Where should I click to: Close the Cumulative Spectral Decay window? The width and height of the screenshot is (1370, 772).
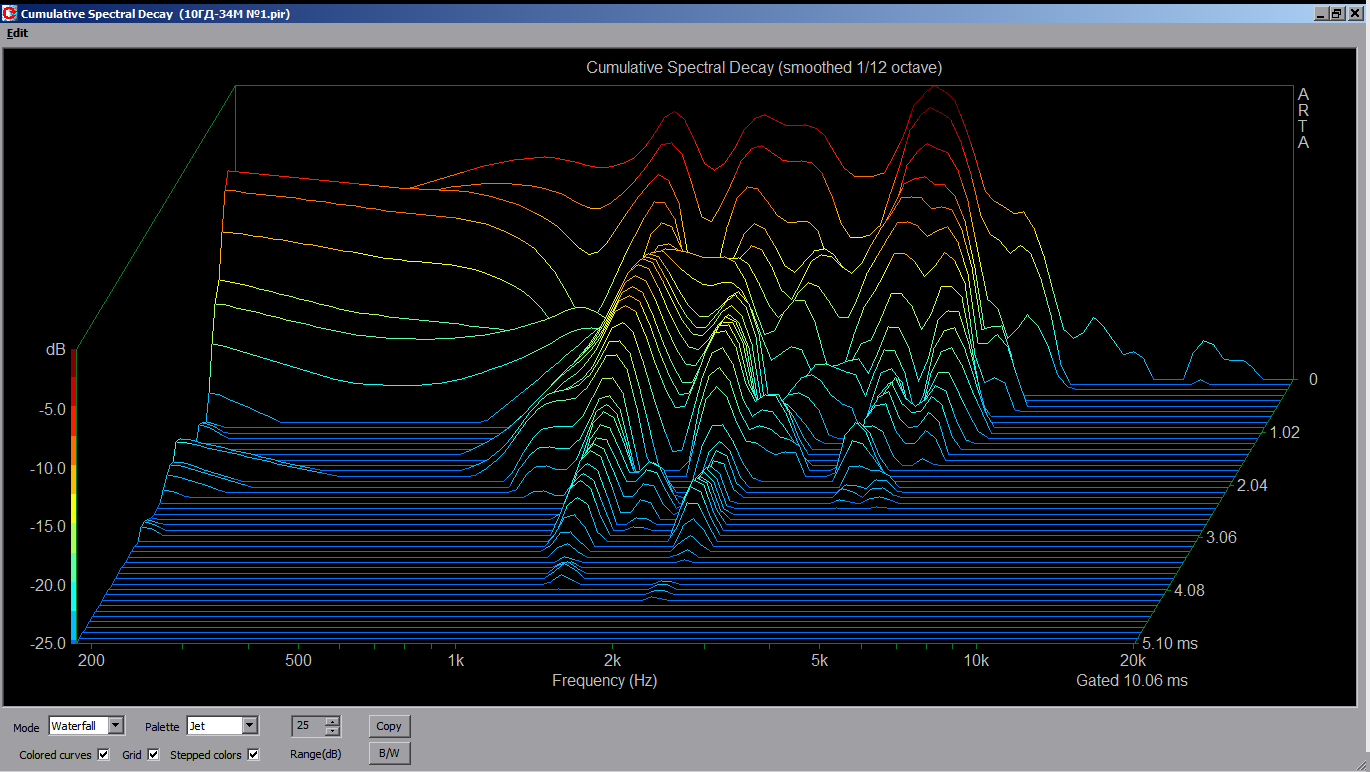(1354, 14)
